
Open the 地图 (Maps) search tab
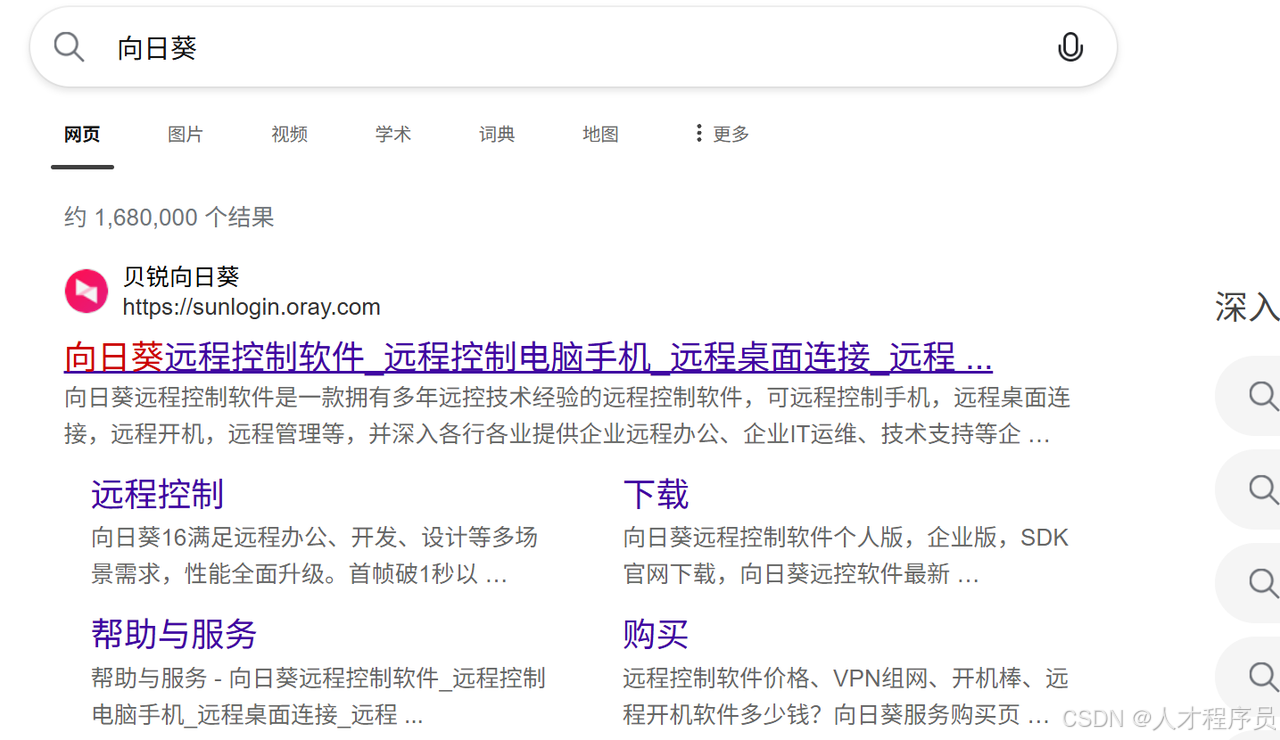(x=600, y=133)
